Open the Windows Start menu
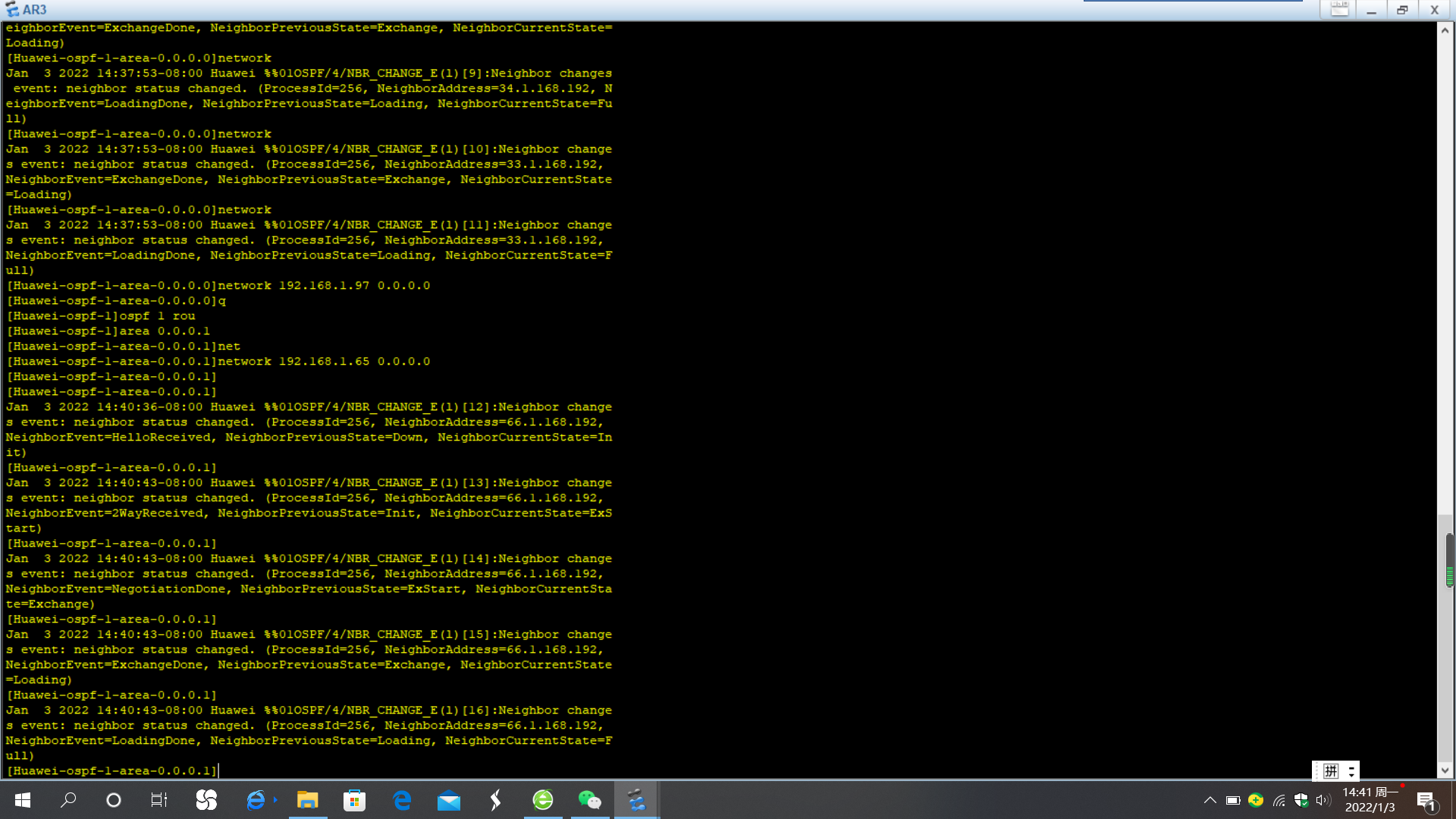Screen dimensions: 1456x819 pos(23,800)
